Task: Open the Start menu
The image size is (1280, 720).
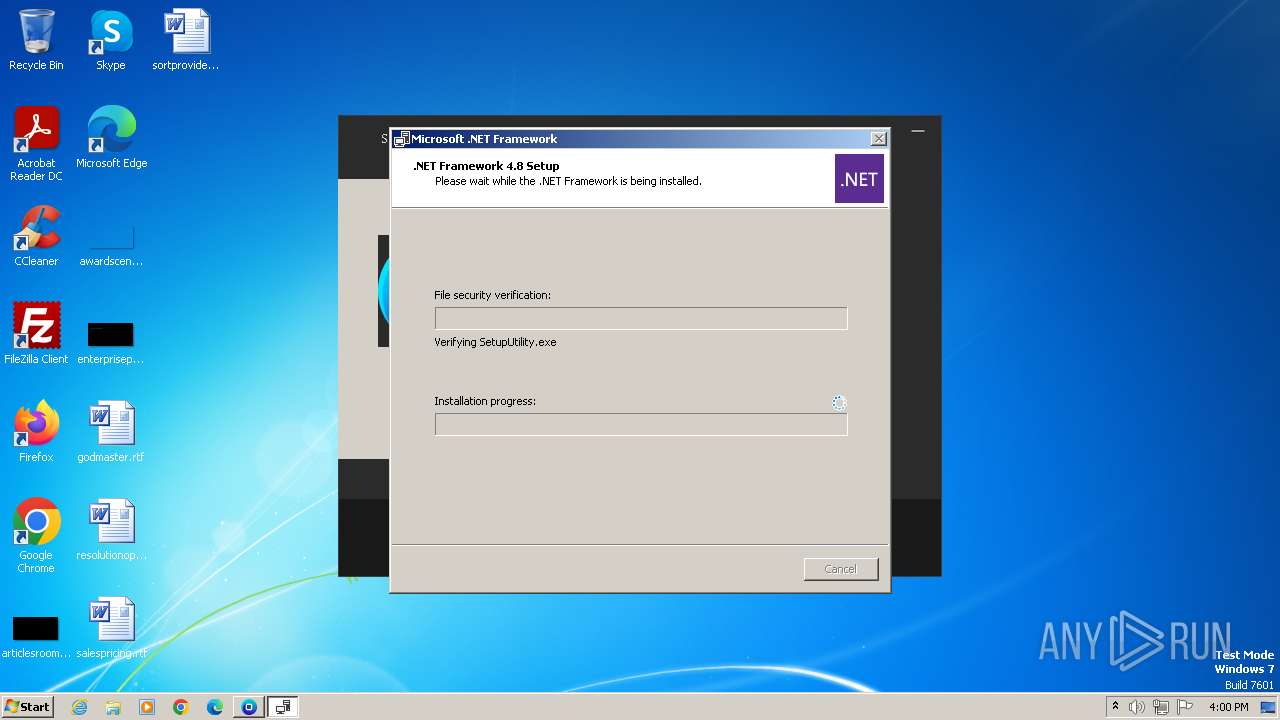Action: 27,707
